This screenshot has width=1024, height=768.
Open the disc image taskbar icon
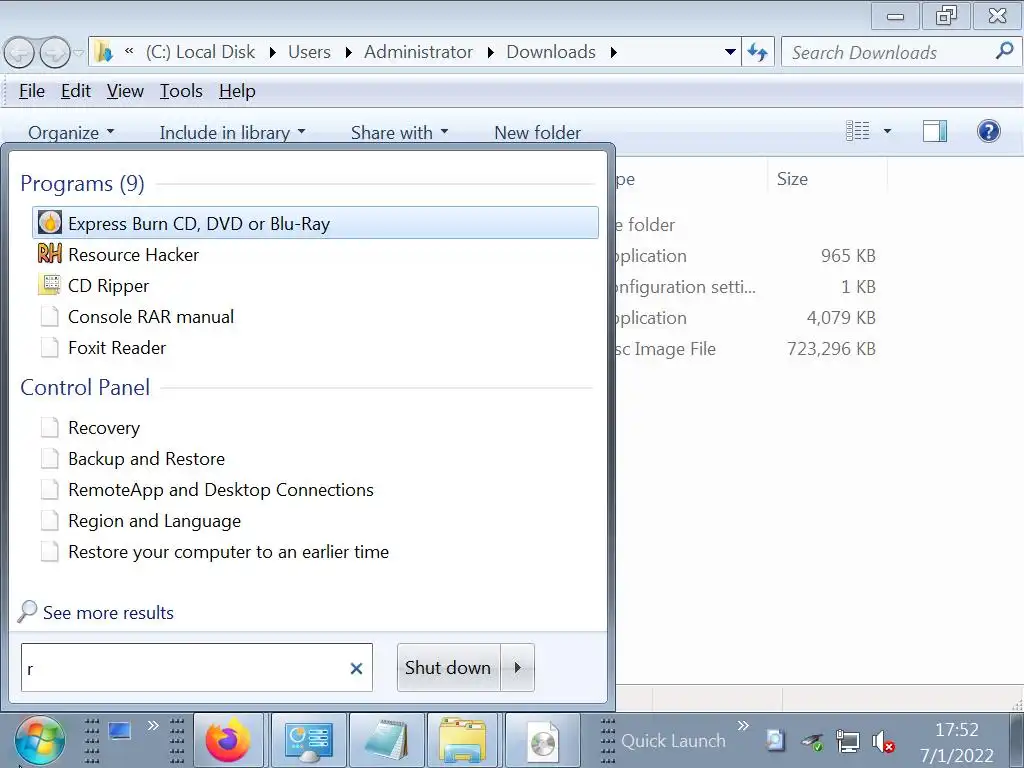(x=543, y=741)
